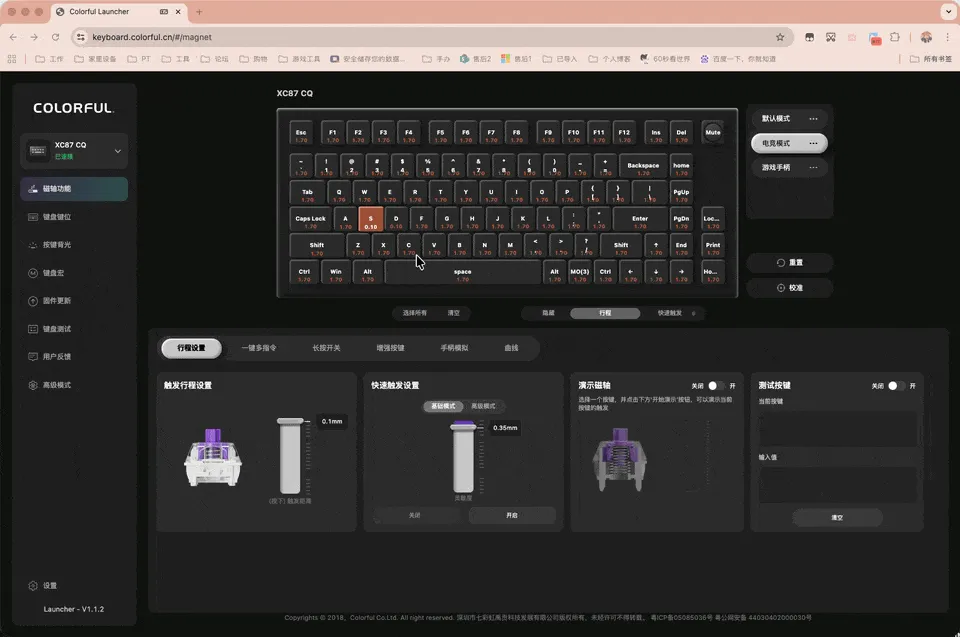Open options menu for 默认模式 profile
960x637 pixels.
(813, 119)
